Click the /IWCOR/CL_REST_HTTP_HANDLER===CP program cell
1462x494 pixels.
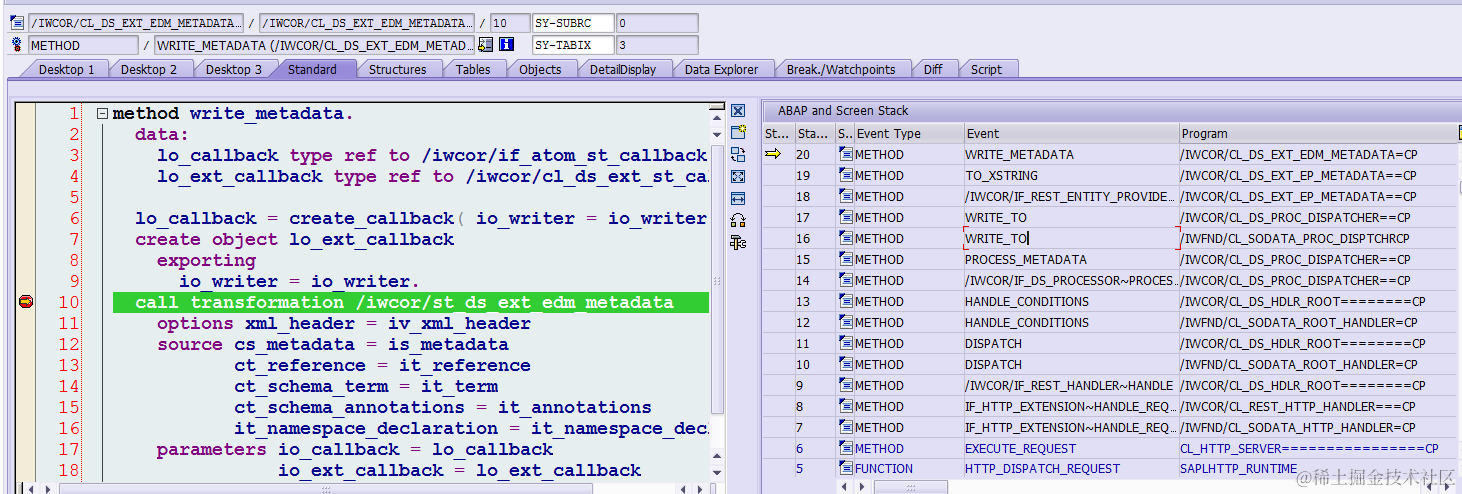tap(1319, 406)
